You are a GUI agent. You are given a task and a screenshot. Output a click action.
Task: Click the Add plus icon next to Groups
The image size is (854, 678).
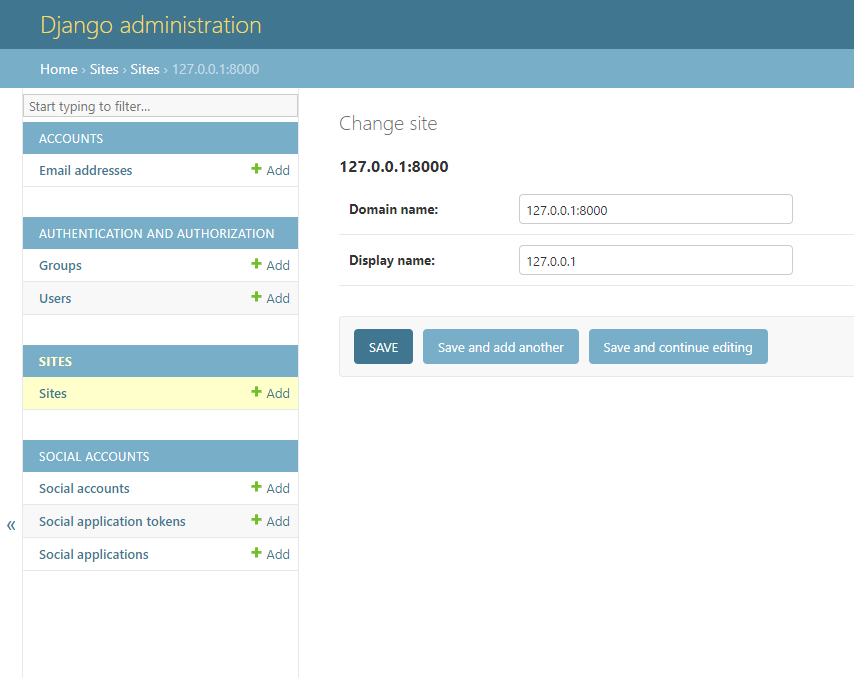pyautogui.click(x=256, y=265)
